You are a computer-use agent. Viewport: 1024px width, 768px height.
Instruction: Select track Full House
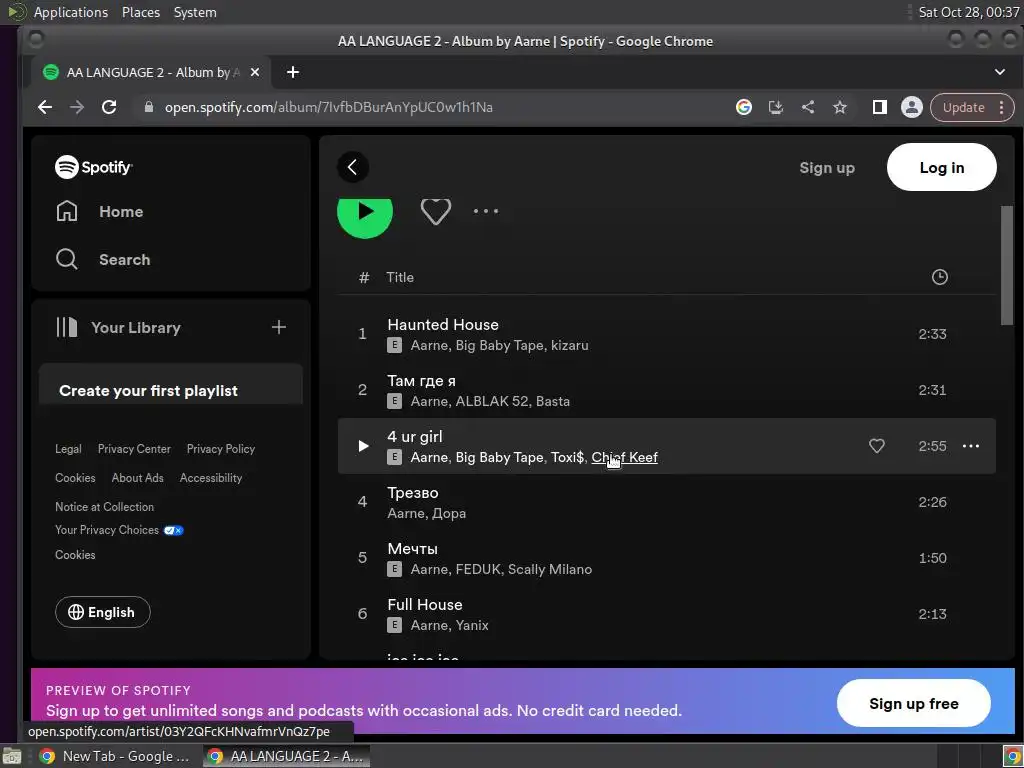pos(666,615)
